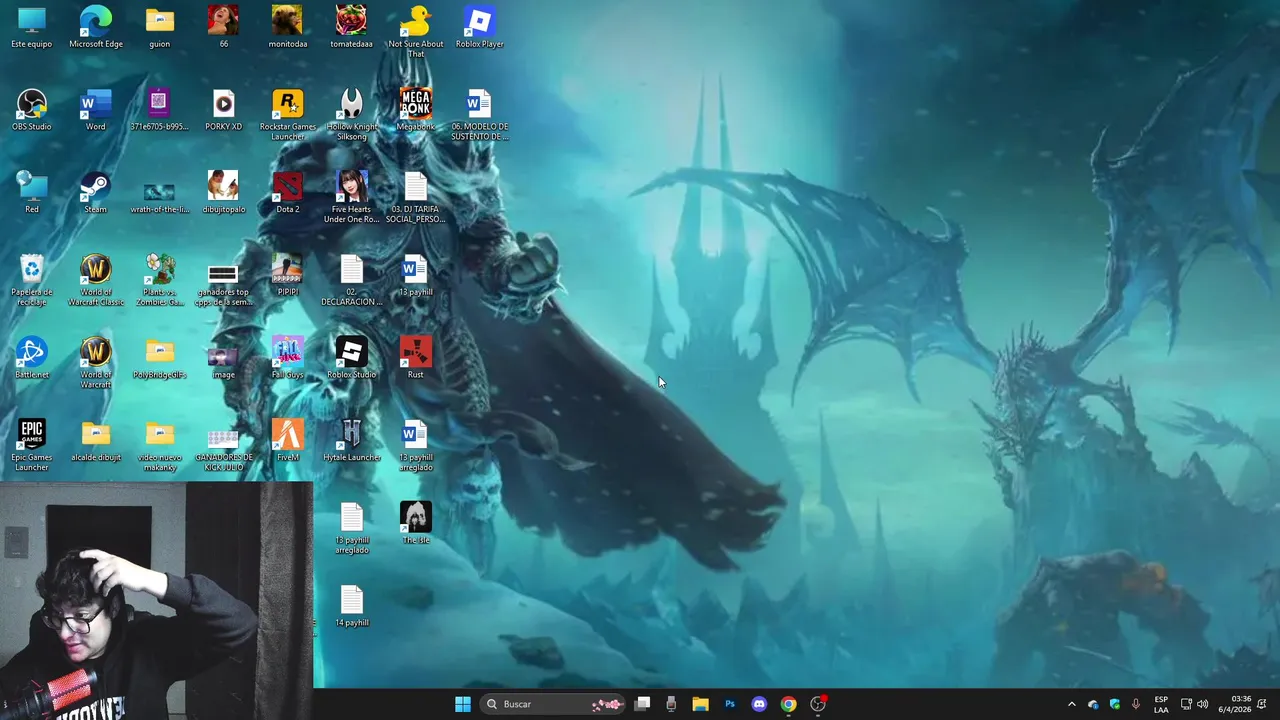Screen dimensions: 1280x720
Task: Open Task View on the taskbar
Action: 643,704
